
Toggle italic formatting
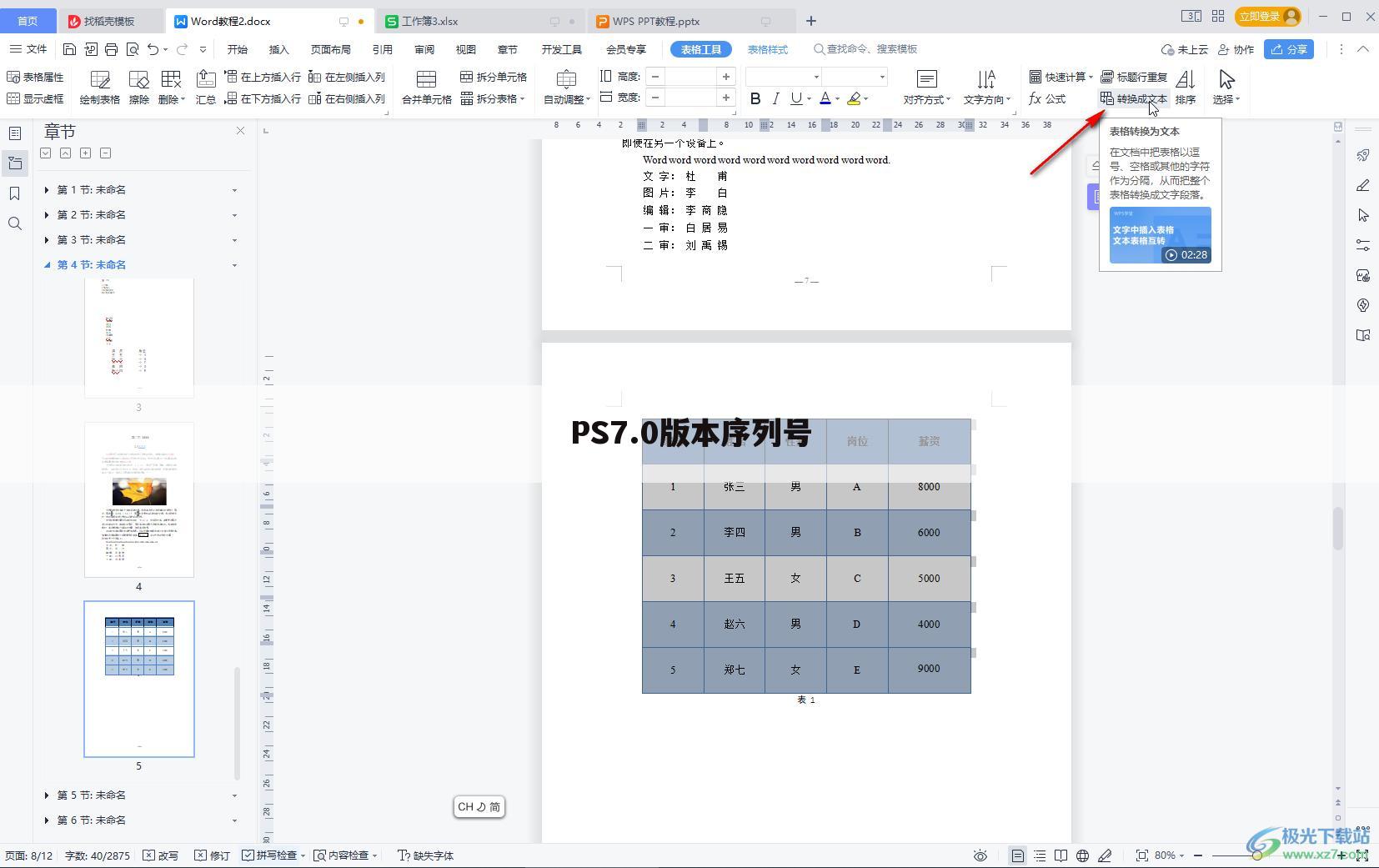point(775,98)
